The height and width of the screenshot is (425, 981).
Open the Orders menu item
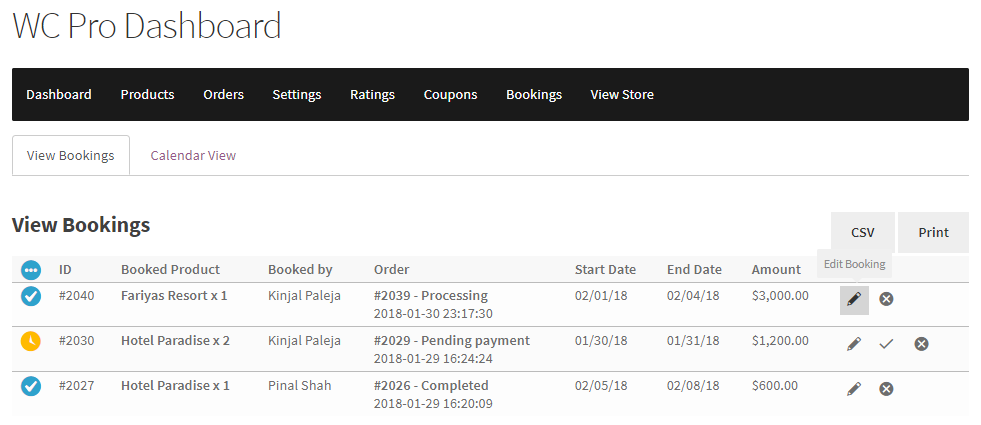click(x=223, y=95)
